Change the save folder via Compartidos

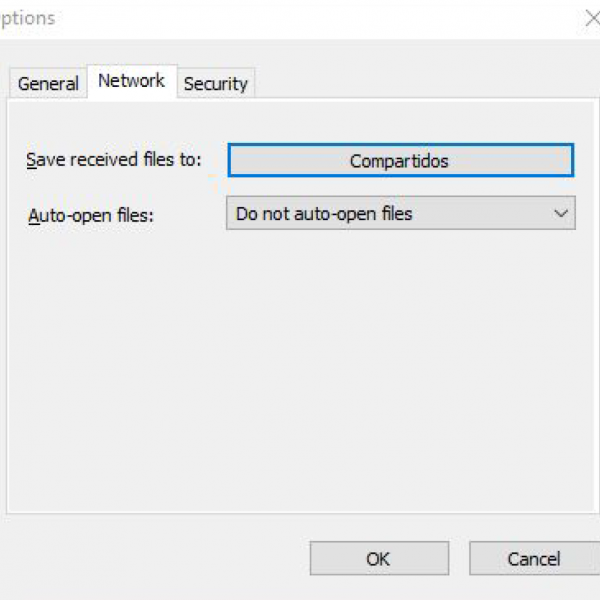[400, 161]
